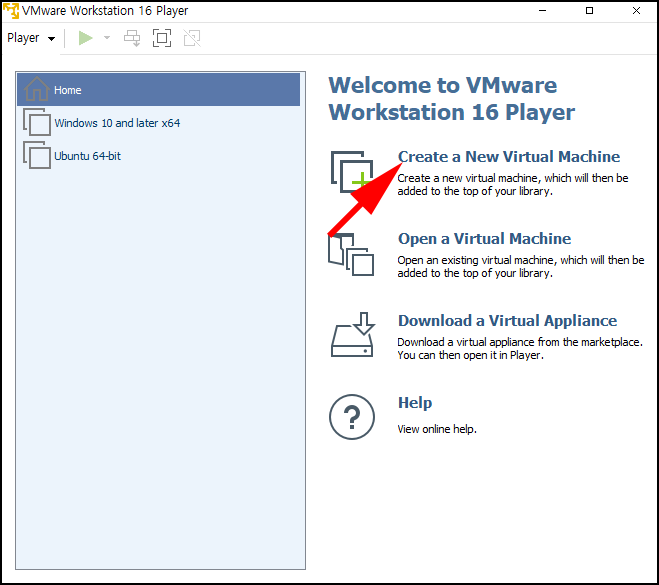Select Ubuntu 64-bit virtual machine
659x585 pixels.
pos(158,156)
